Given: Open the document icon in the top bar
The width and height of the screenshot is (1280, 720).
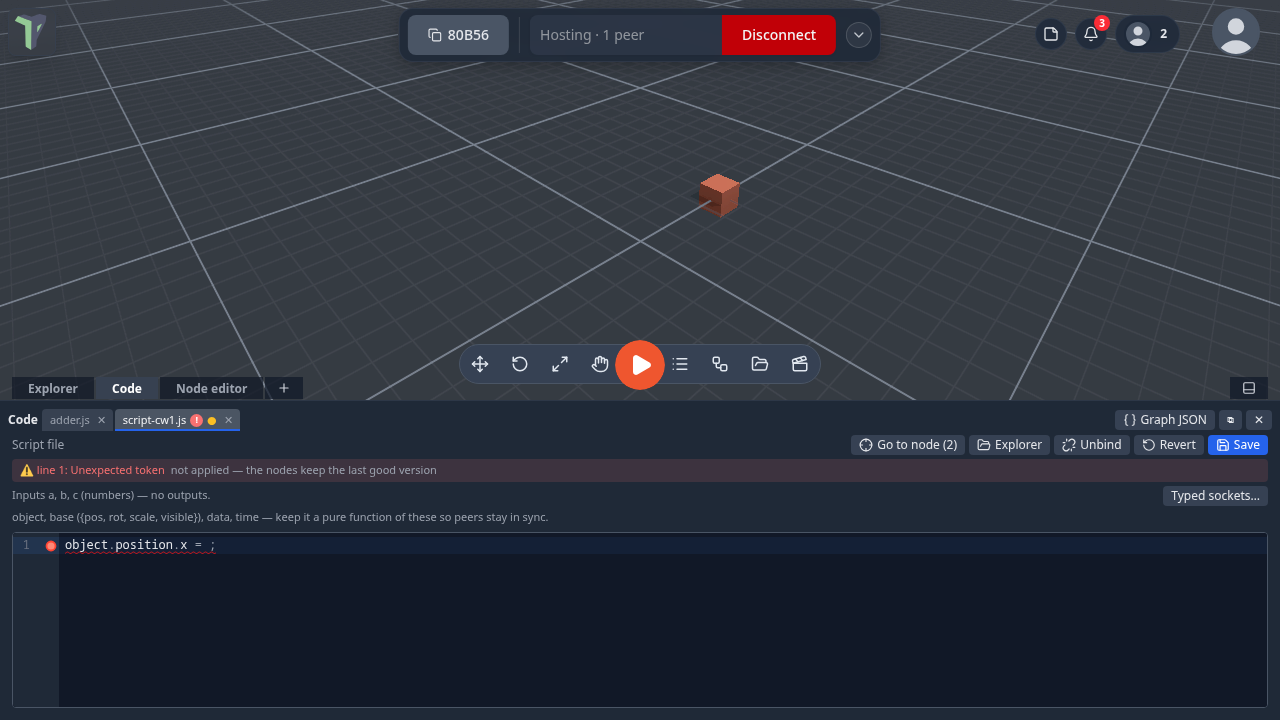Looking at the screenshot, I should click(1051, 34).
